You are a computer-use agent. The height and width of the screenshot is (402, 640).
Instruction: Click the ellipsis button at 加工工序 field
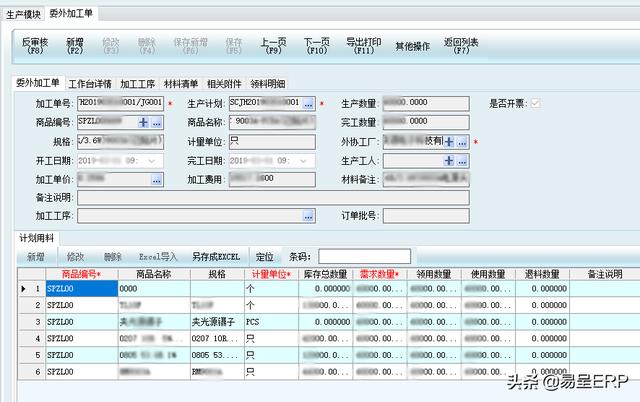coord(309,216)
